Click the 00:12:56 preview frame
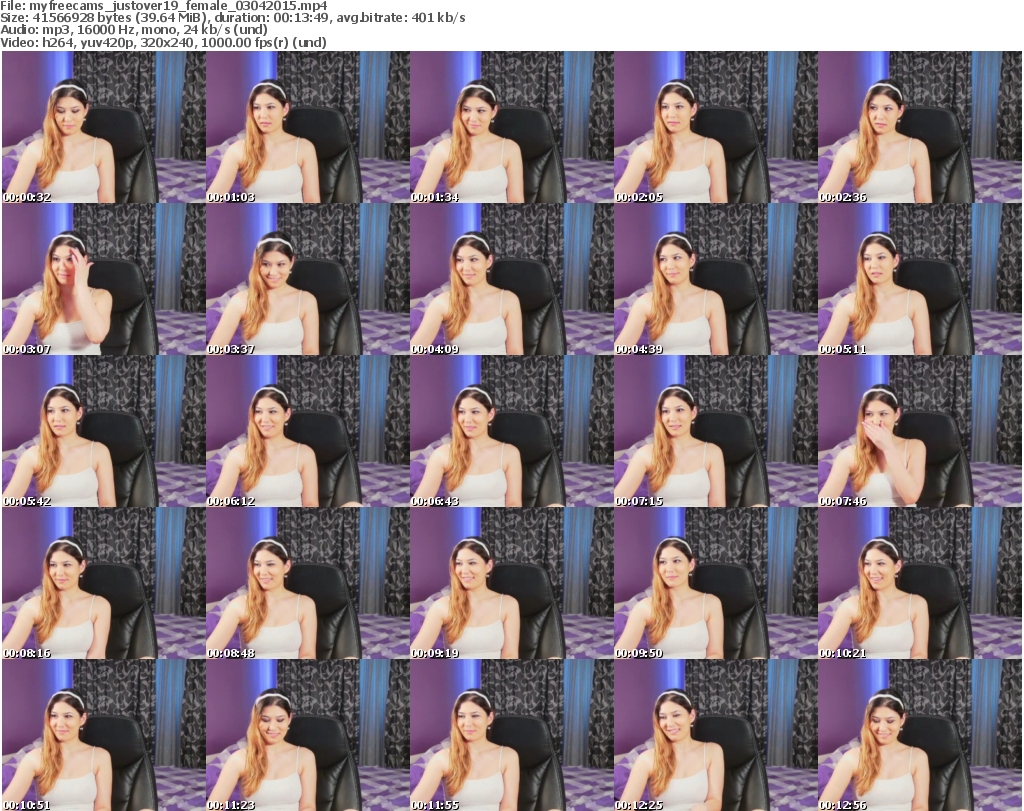The width and height of the screenshot is (1024, 811). (x=920, y=735)
